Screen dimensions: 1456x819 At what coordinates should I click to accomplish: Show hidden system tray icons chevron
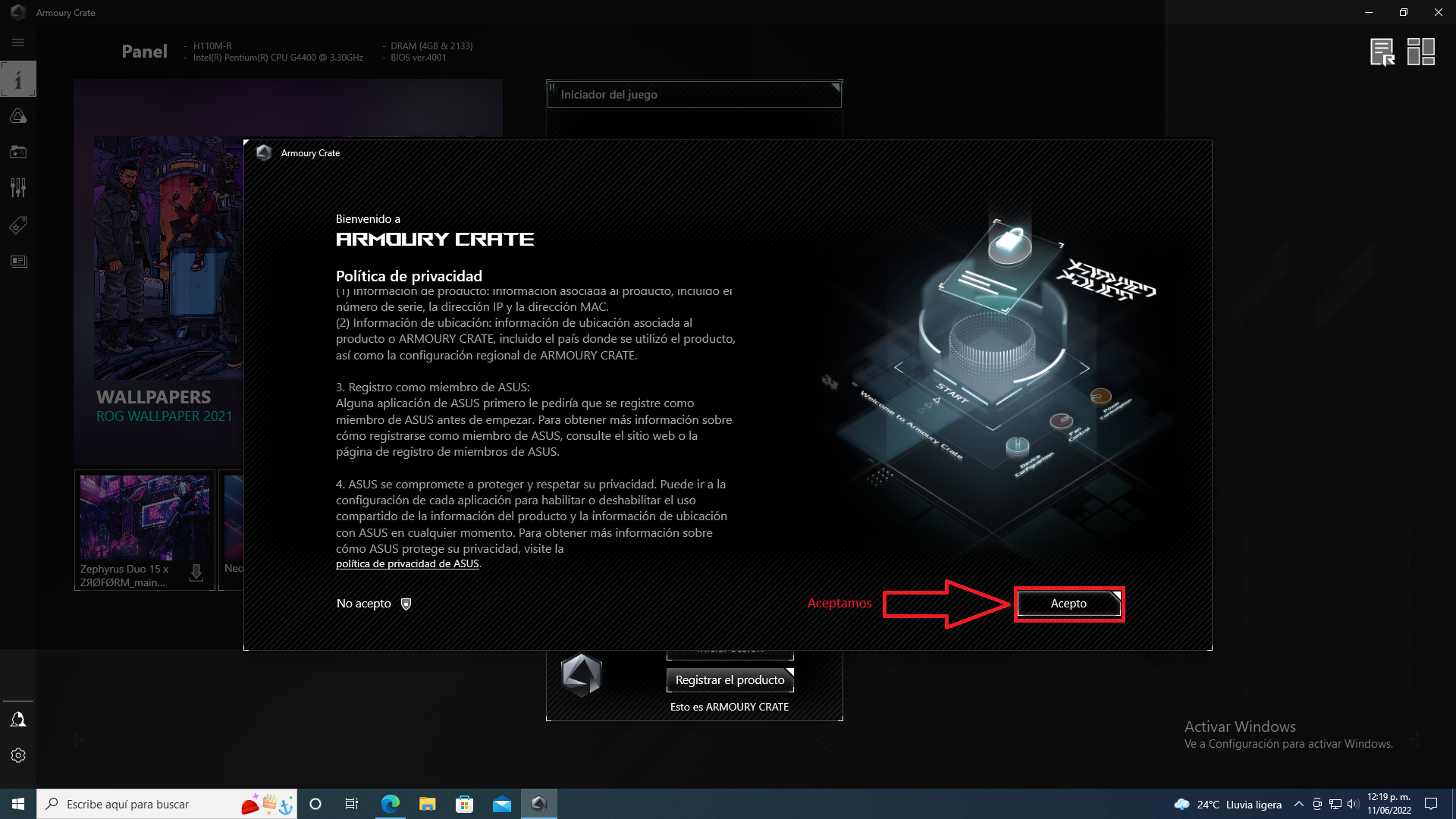tap(1298, 804)
